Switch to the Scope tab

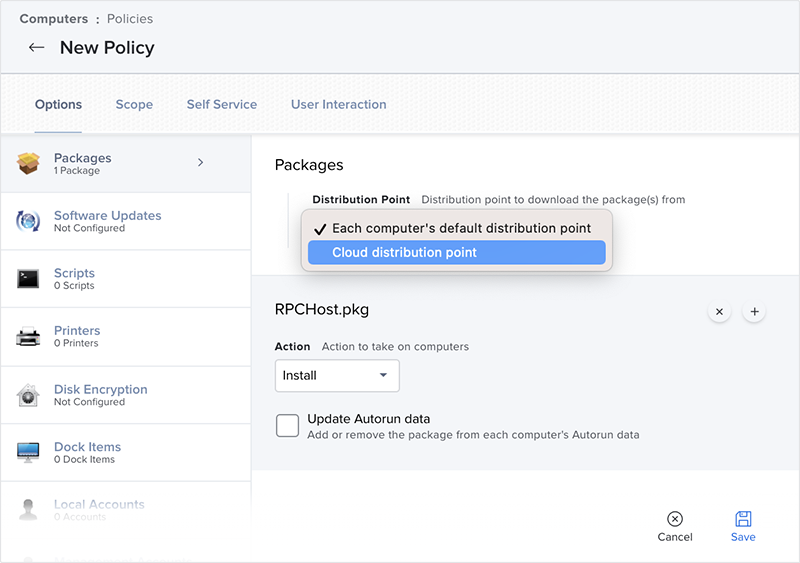[134, 104]
